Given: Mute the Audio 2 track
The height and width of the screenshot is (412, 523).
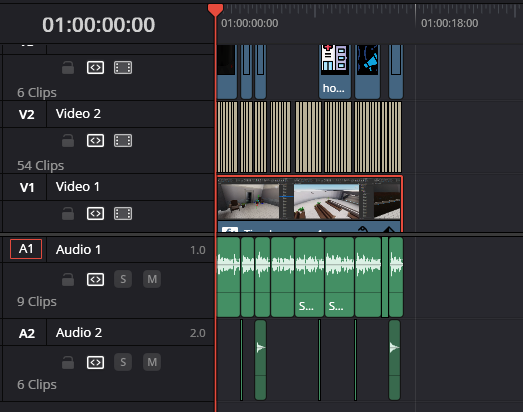Looking at the screenshot, I should click(152, 362).
